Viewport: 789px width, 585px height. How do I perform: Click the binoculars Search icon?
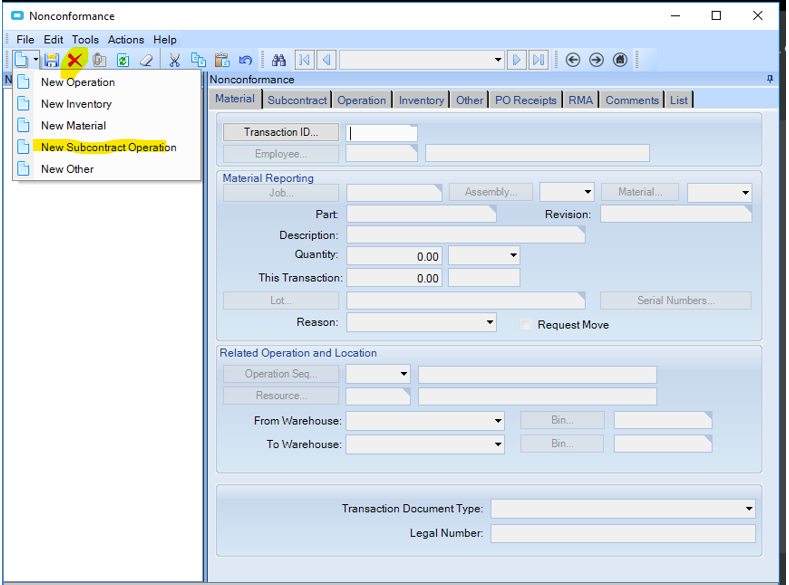pyautogui.click(x=279, y=60)
